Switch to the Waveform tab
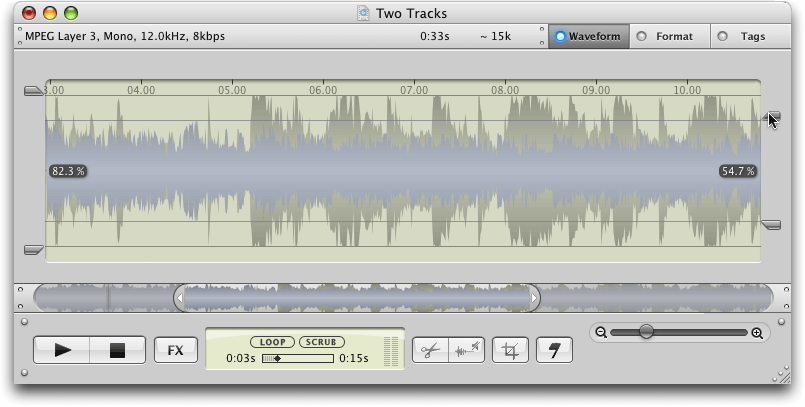Image resolution: width=805 pixels, height=407 pixels. tap(589, 36)
